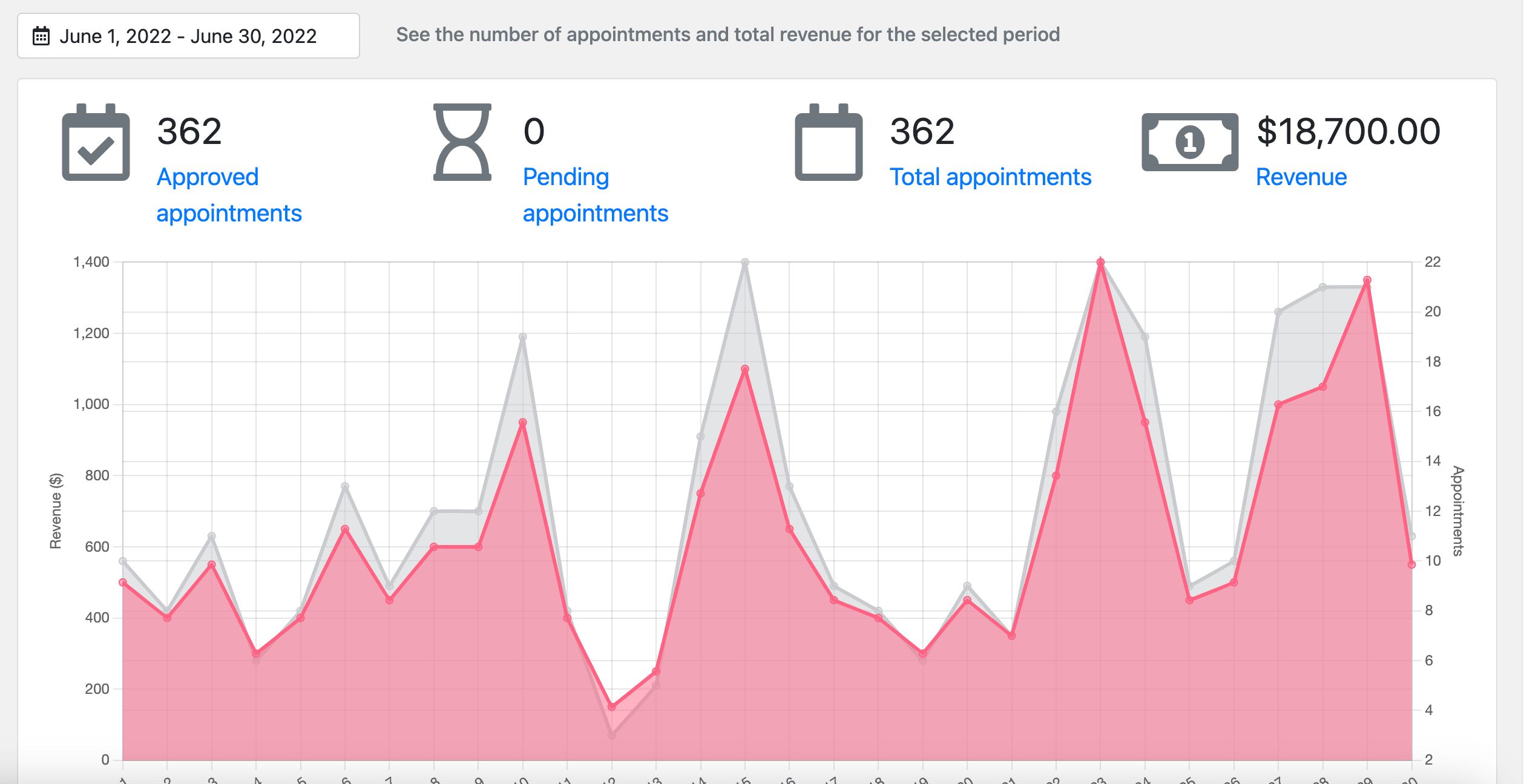Screen dimensions: 1524x784
Task: Click the lowest gray appointments point near bottom
Action: point(612,735)
